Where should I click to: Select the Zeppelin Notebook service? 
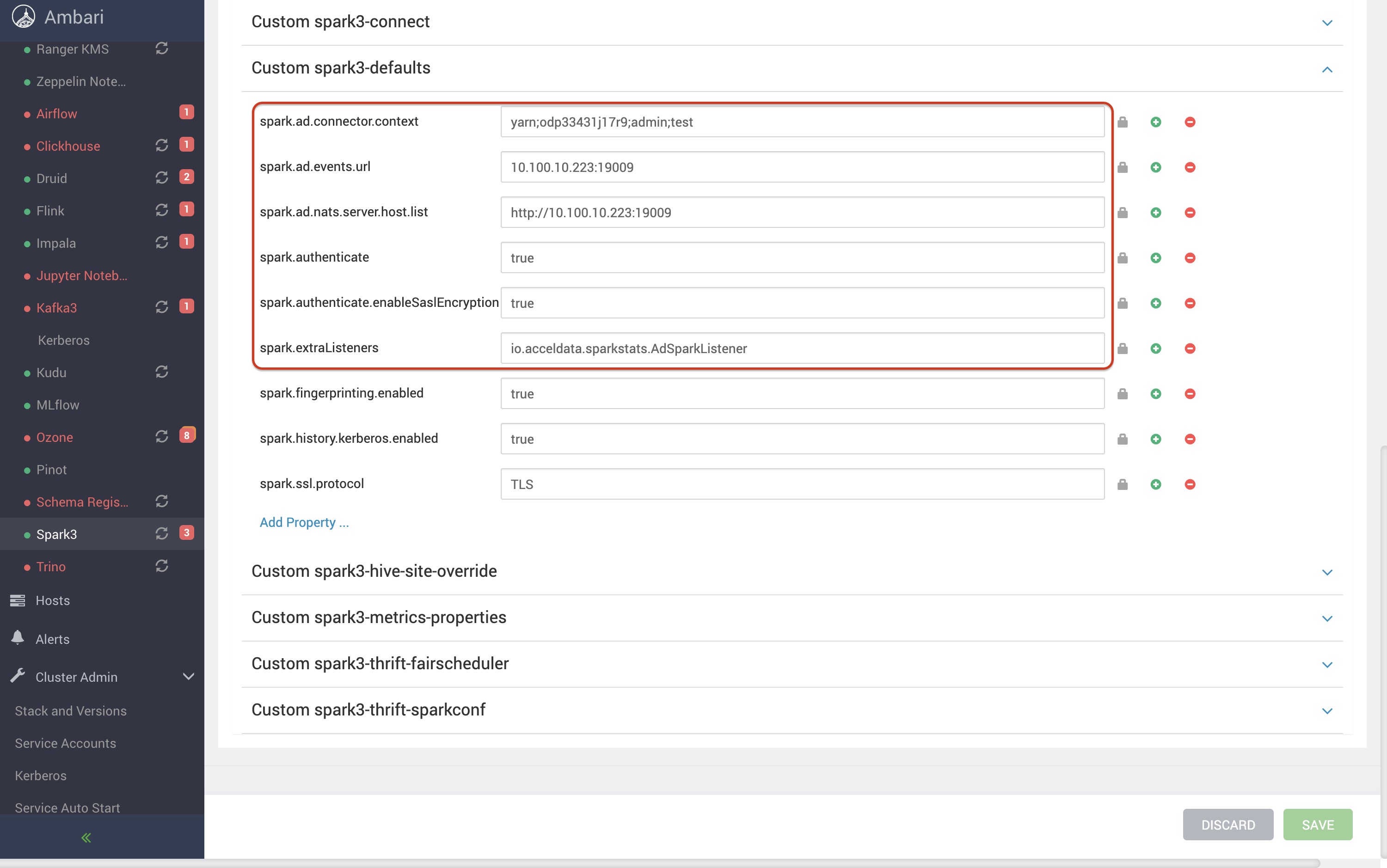pyautogui.click(x=81, y=81)
